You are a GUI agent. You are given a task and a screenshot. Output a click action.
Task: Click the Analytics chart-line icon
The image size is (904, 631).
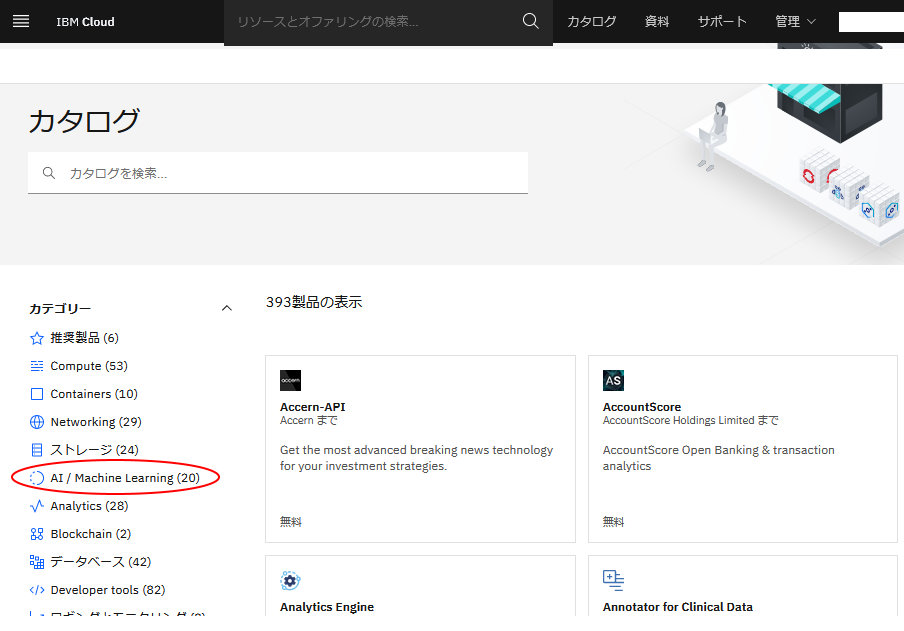click(37, 506)
